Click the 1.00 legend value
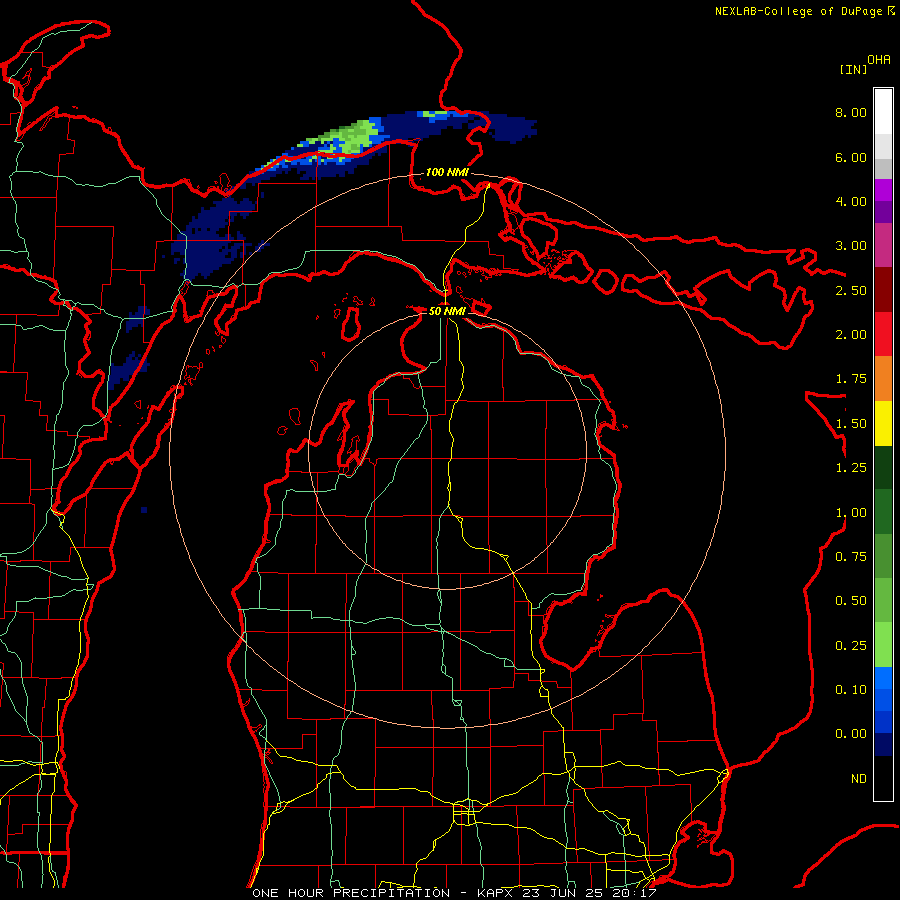Screen dimensions: 900x900 (x=851, y=513)
